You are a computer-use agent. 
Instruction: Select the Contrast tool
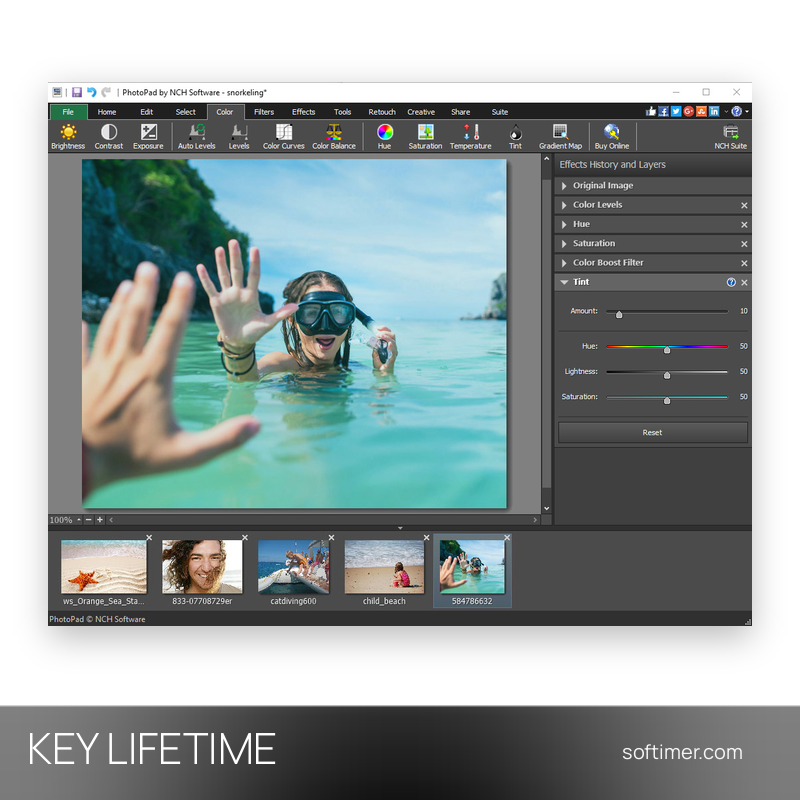(109, 136)
